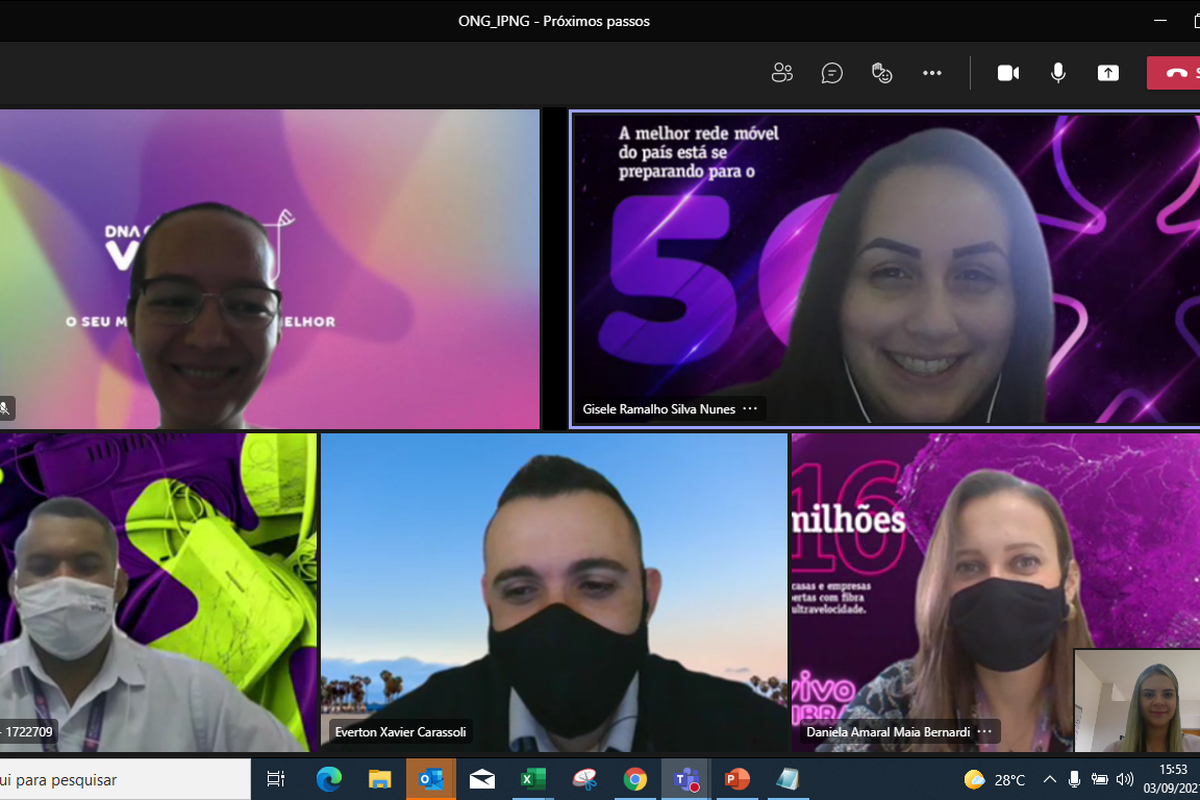Open more options for Gisele Ramalho Silva Nunes
1200x800 pixels.
(750, 409)
